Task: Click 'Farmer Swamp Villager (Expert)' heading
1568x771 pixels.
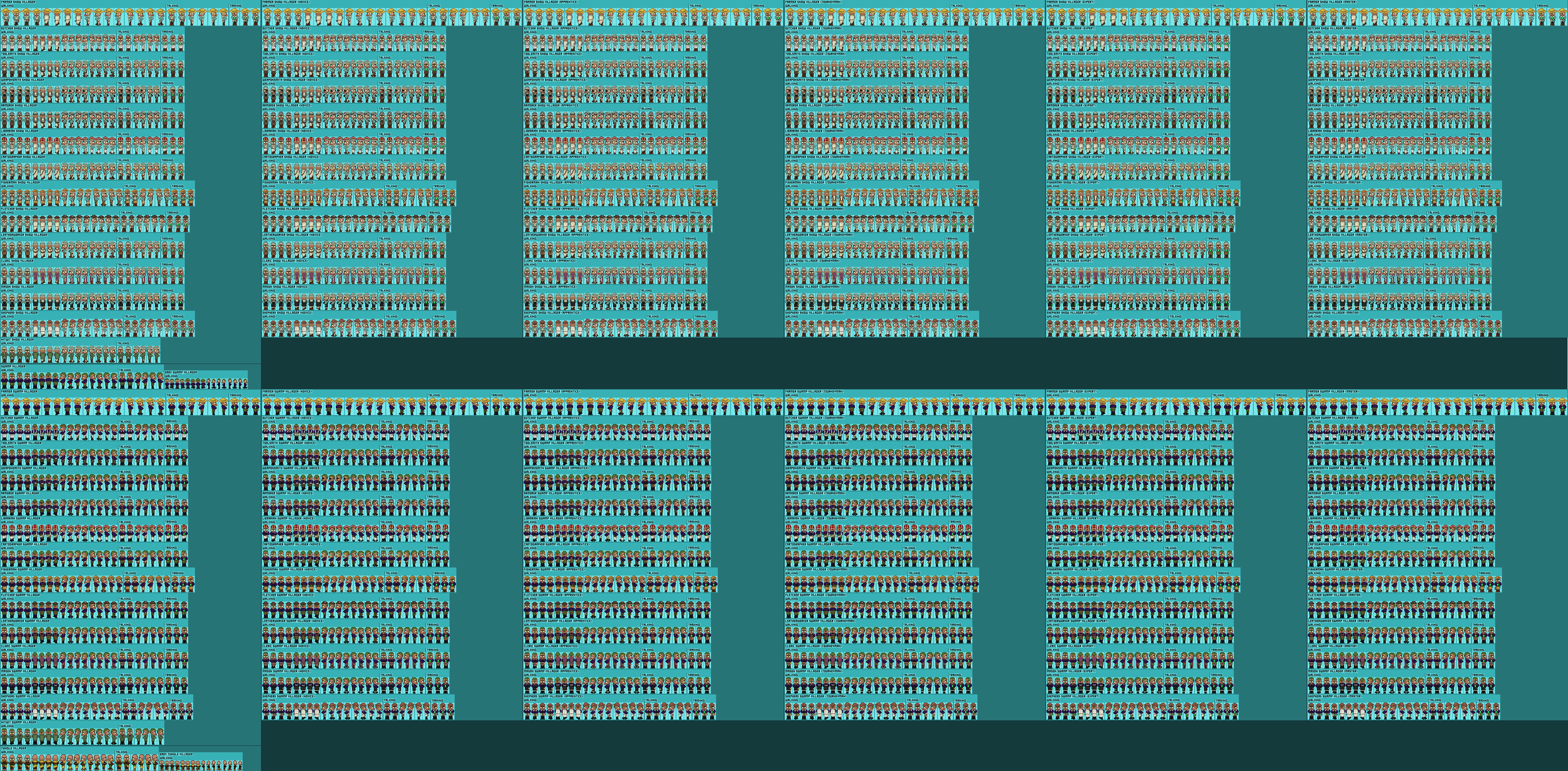Action: 1072,391
